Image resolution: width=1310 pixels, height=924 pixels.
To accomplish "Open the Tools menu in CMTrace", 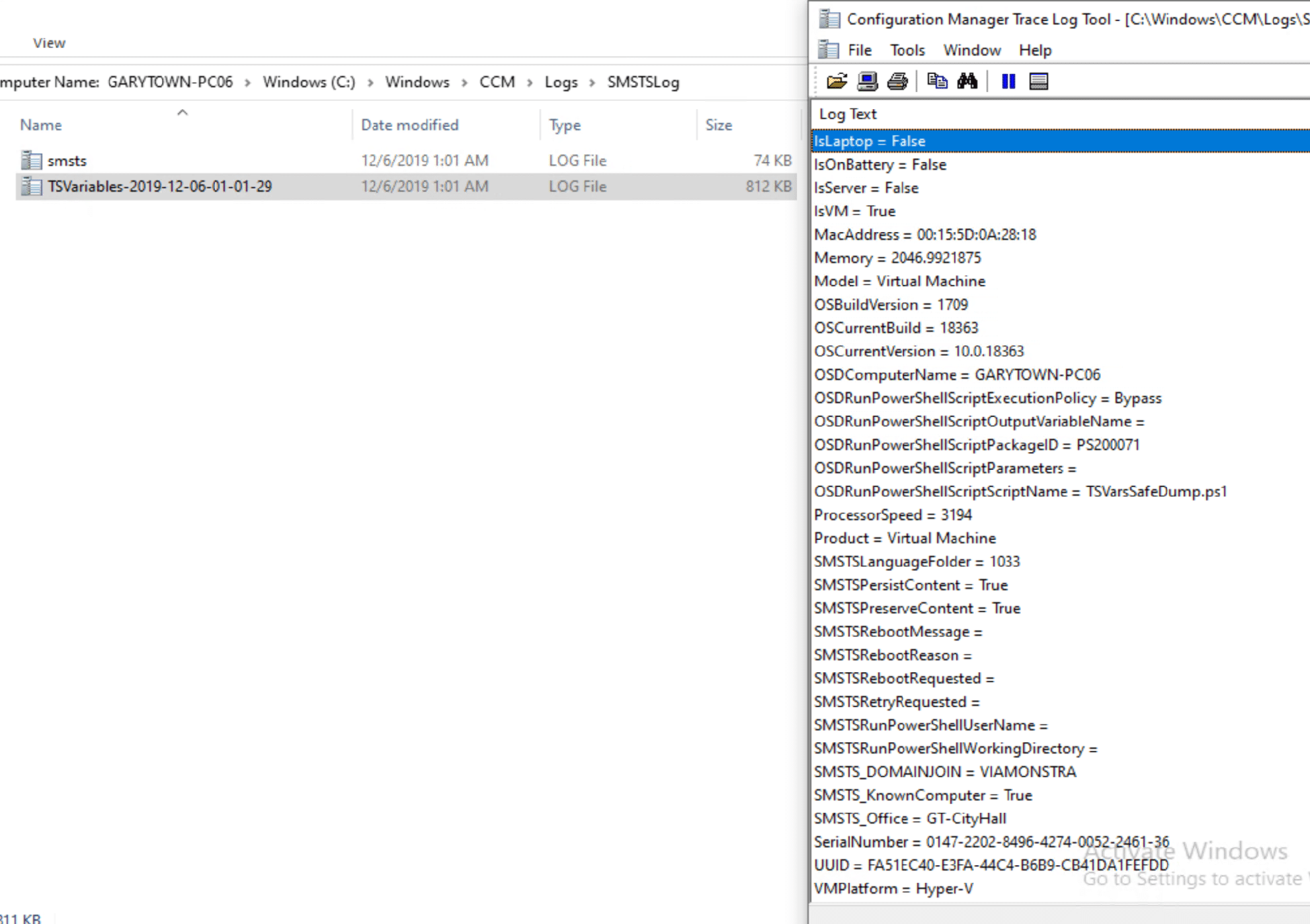I will (x=907, y=50).
